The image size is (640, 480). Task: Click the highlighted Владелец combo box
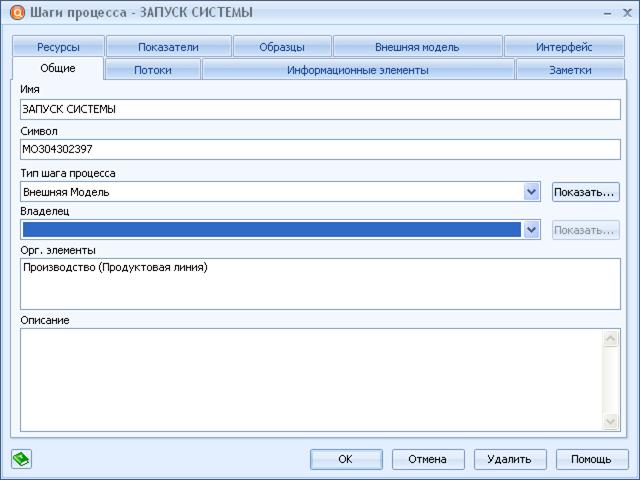coord(280,230)
